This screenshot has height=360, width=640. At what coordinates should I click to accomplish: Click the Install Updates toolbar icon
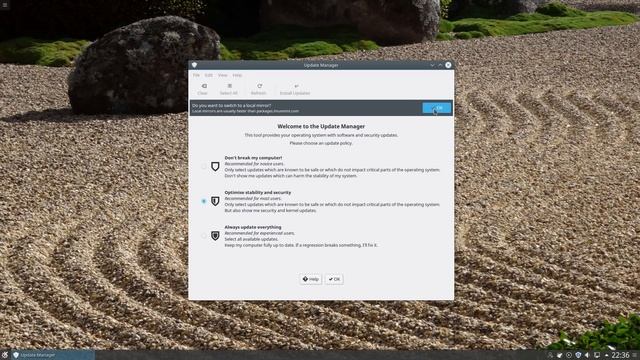click(x=296, y=86)
